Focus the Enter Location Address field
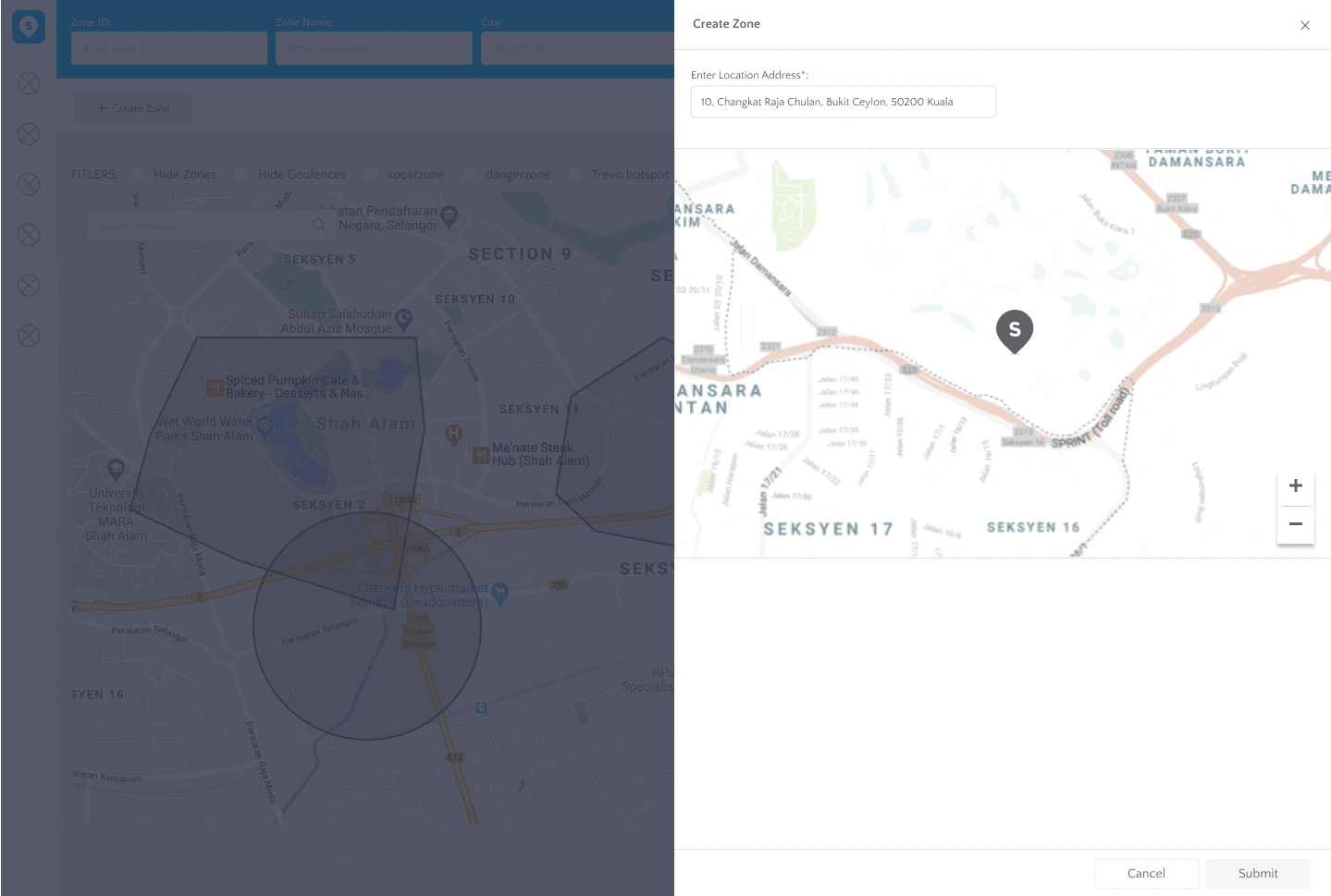Image resolution: width=1331 pixels, height=896 pixels. 844,102
